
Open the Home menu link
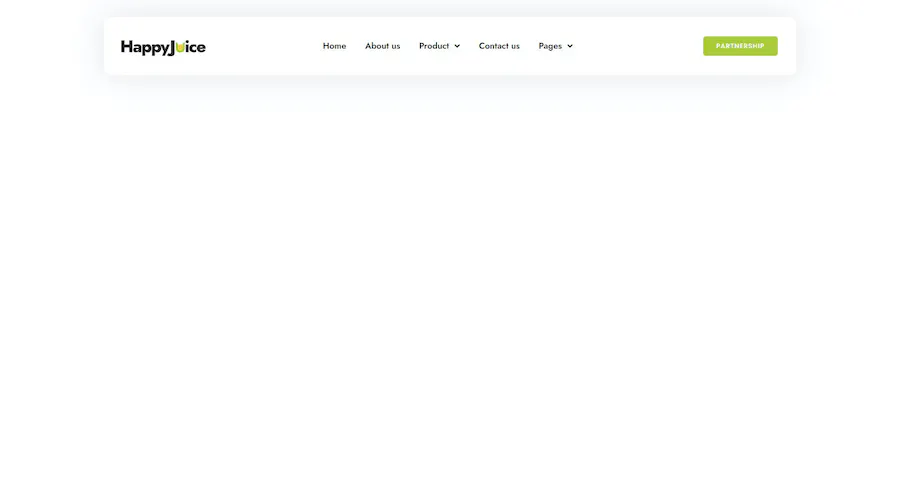point(334,46)
